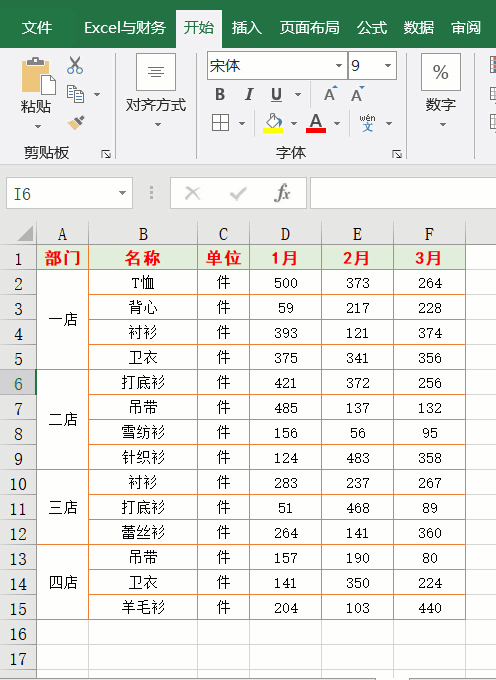The image size is (496, 680).
Task: Open the Underline style dropdown arrow
Action: point(298,95)
